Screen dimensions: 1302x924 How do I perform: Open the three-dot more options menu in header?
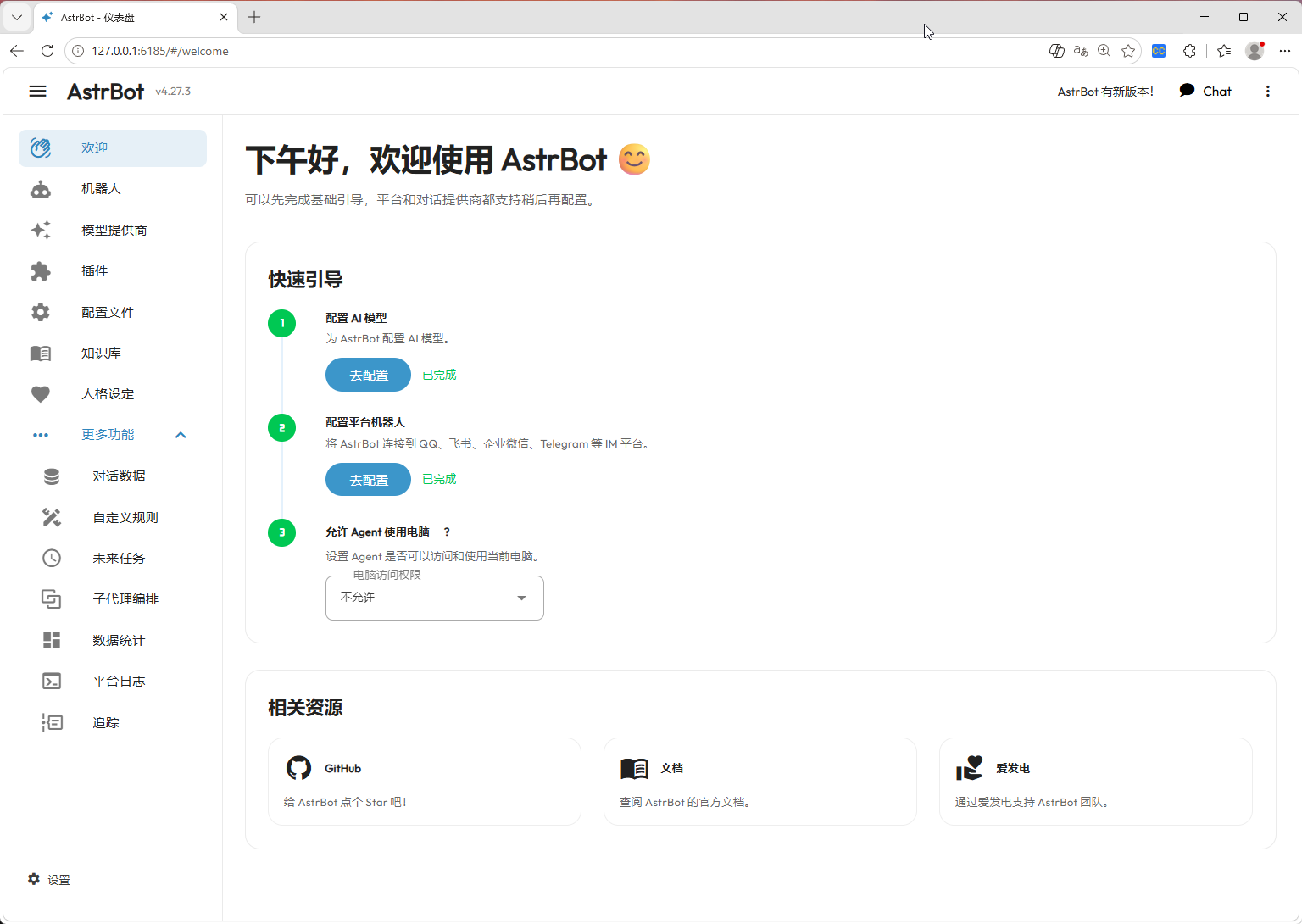click(x=1268, y=92)
